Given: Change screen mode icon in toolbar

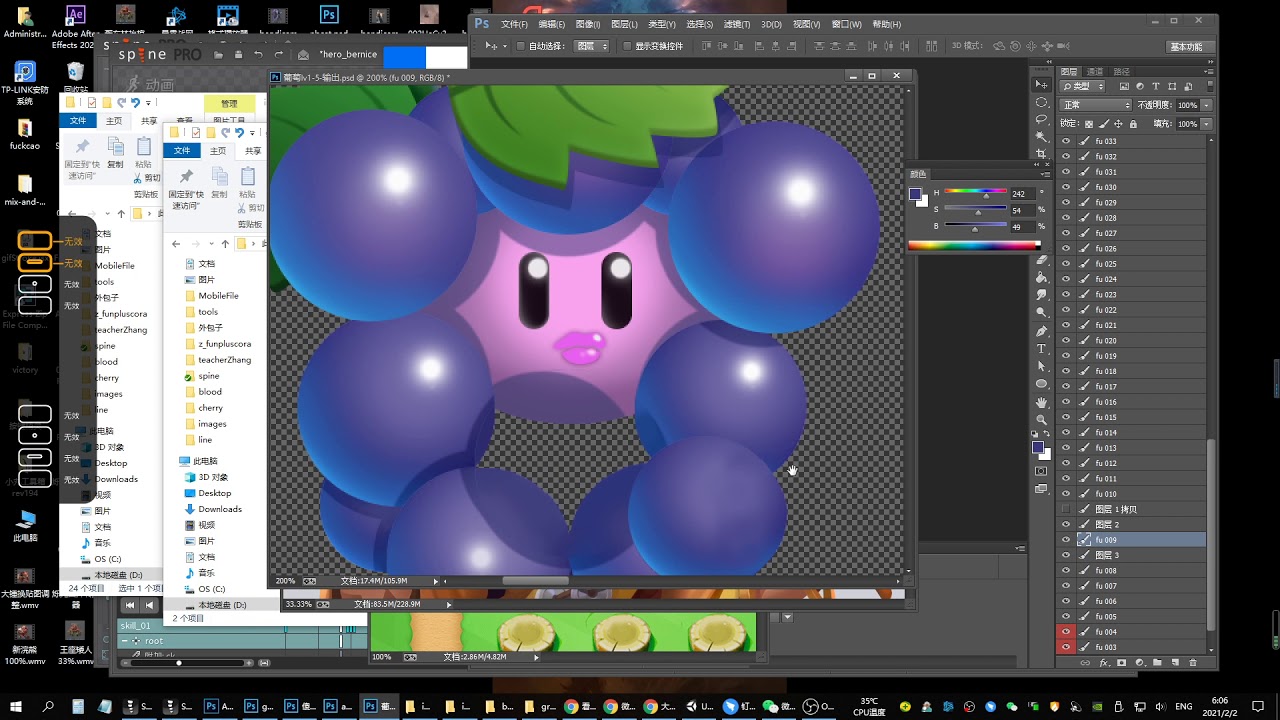Looking at the screenshot, I should [1041, 489].
